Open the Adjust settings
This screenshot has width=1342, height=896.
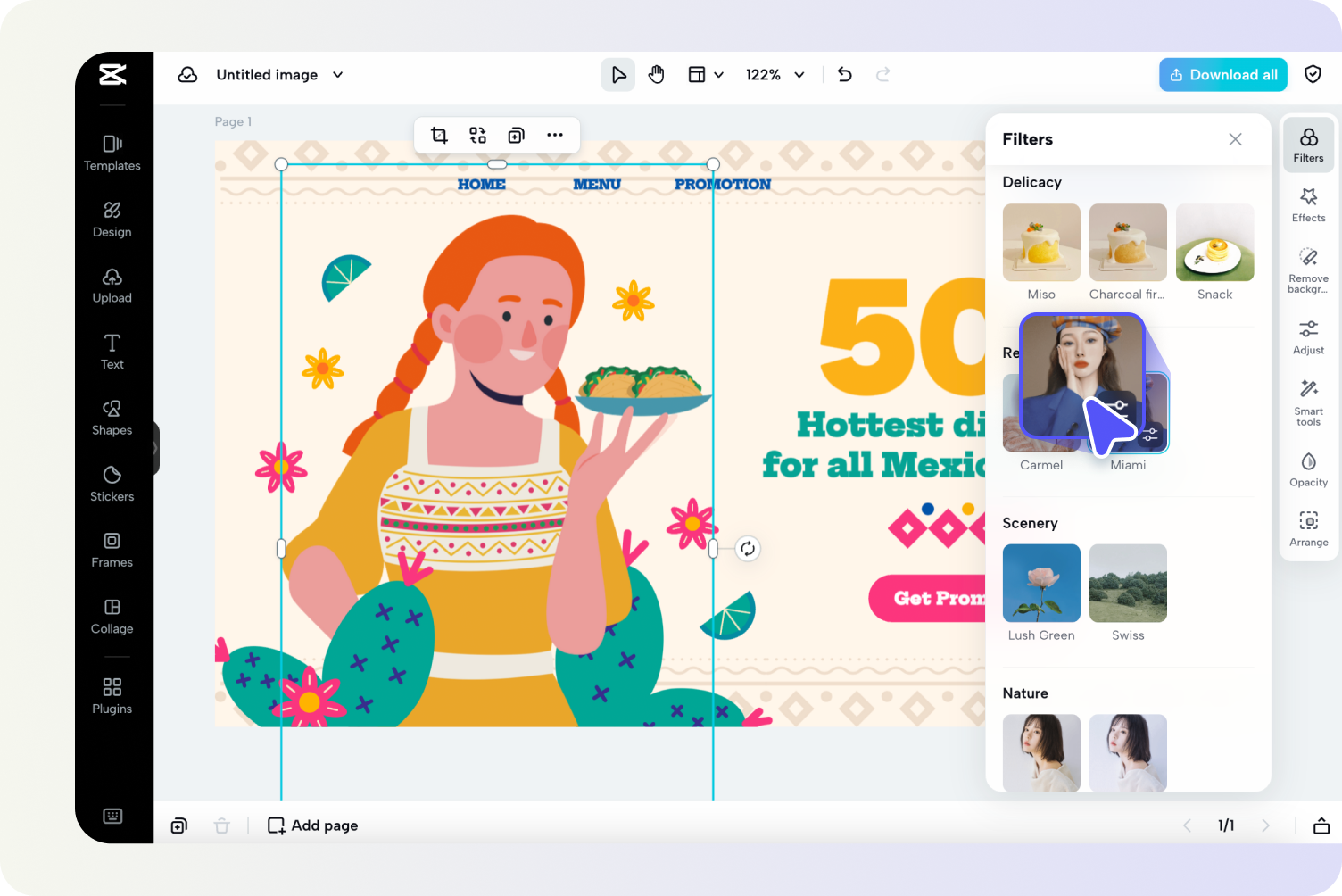[x=1308, y=337]
